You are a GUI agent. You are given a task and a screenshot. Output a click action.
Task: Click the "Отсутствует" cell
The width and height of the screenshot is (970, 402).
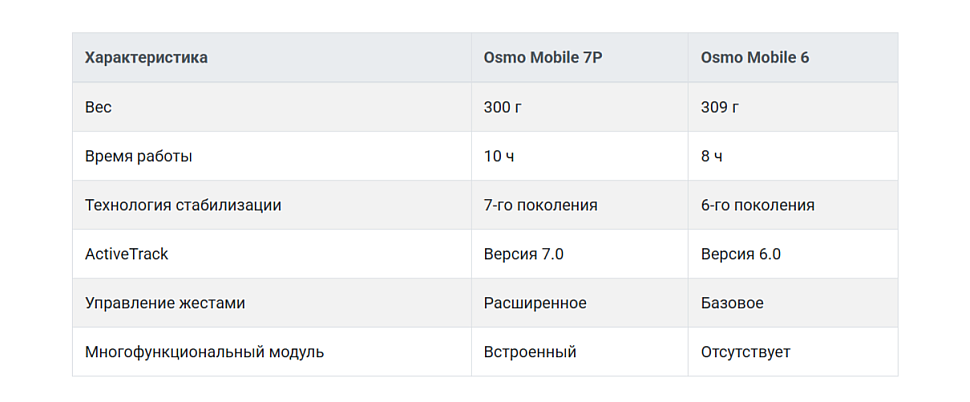click(746, 352)
